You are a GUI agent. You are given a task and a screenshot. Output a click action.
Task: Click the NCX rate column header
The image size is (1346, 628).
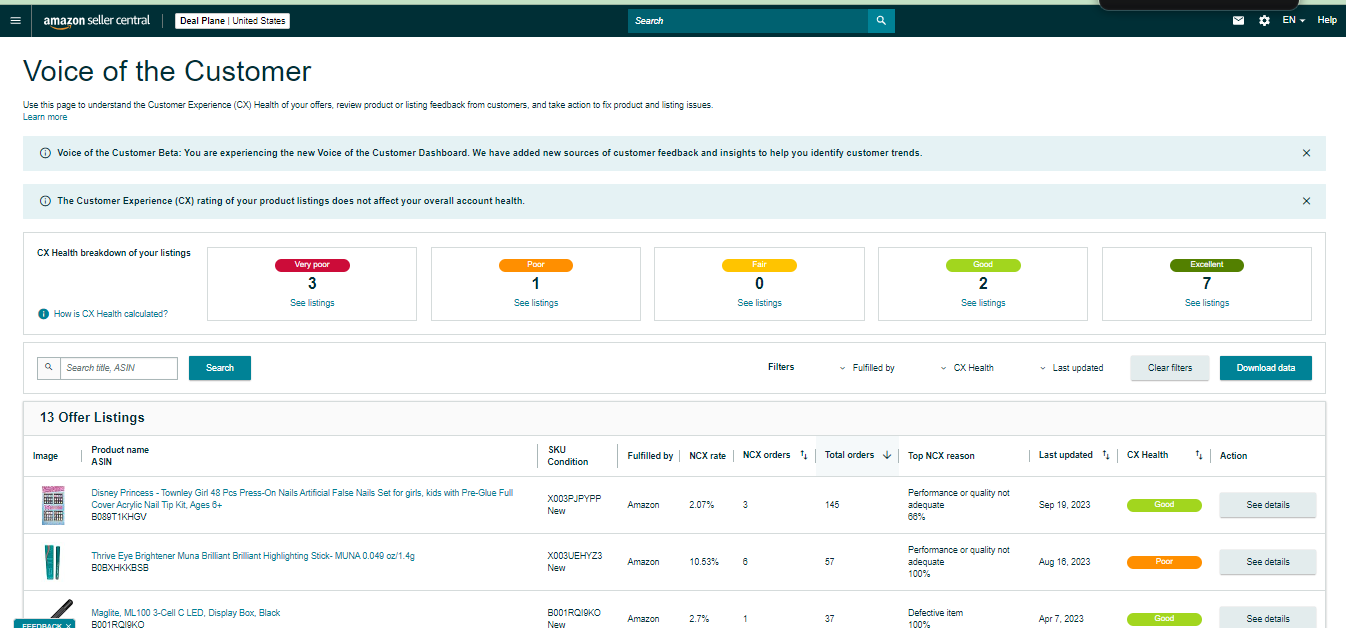707,455
